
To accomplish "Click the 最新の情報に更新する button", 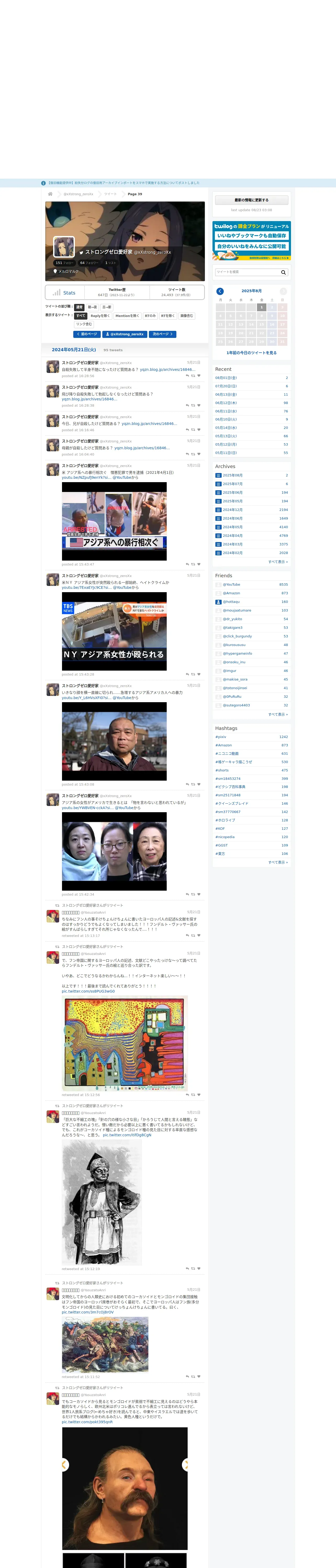I will click(x=251, y=200).
